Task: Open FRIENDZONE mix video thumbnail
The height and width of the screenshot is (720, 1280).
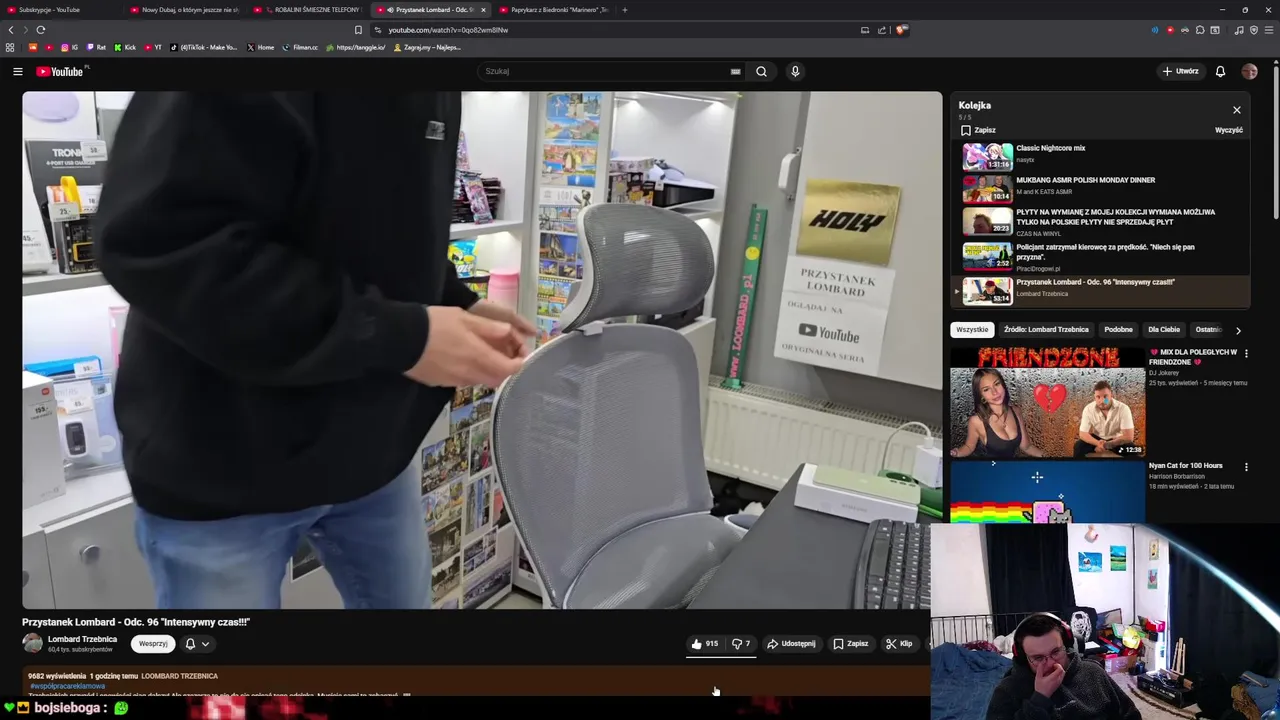Action: [1047, 401]
